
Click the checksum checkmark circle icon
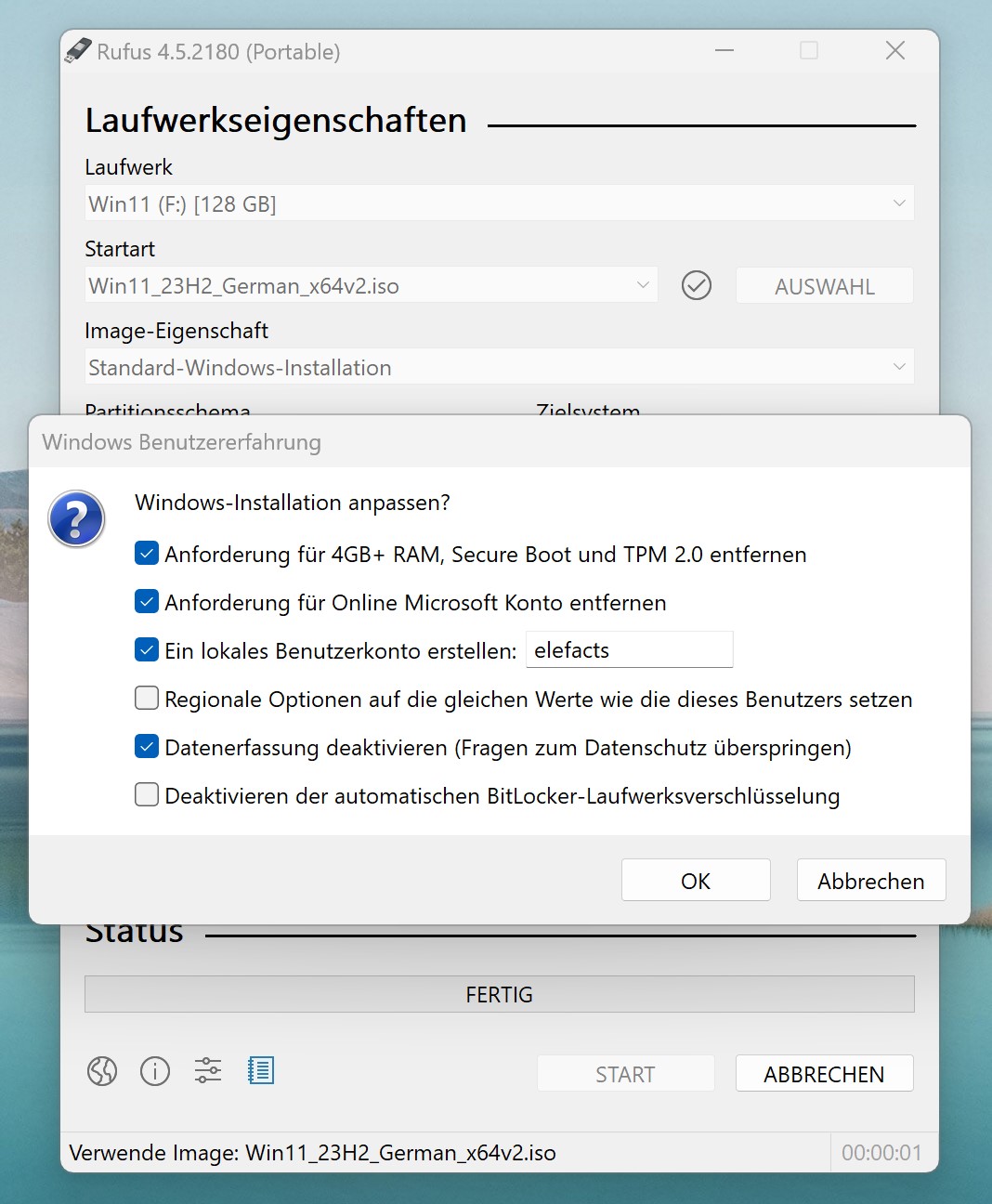[697, 285]
